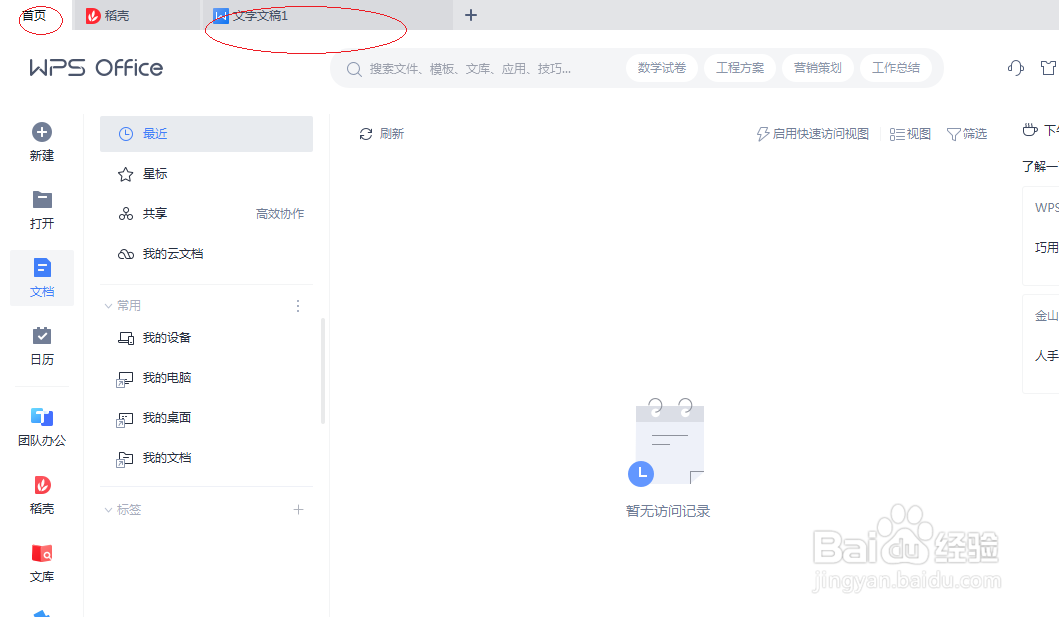Add a new tag with plus icon
This screenshot has width=1059, height=617.
pyautogui.click(x=299, y=510)
